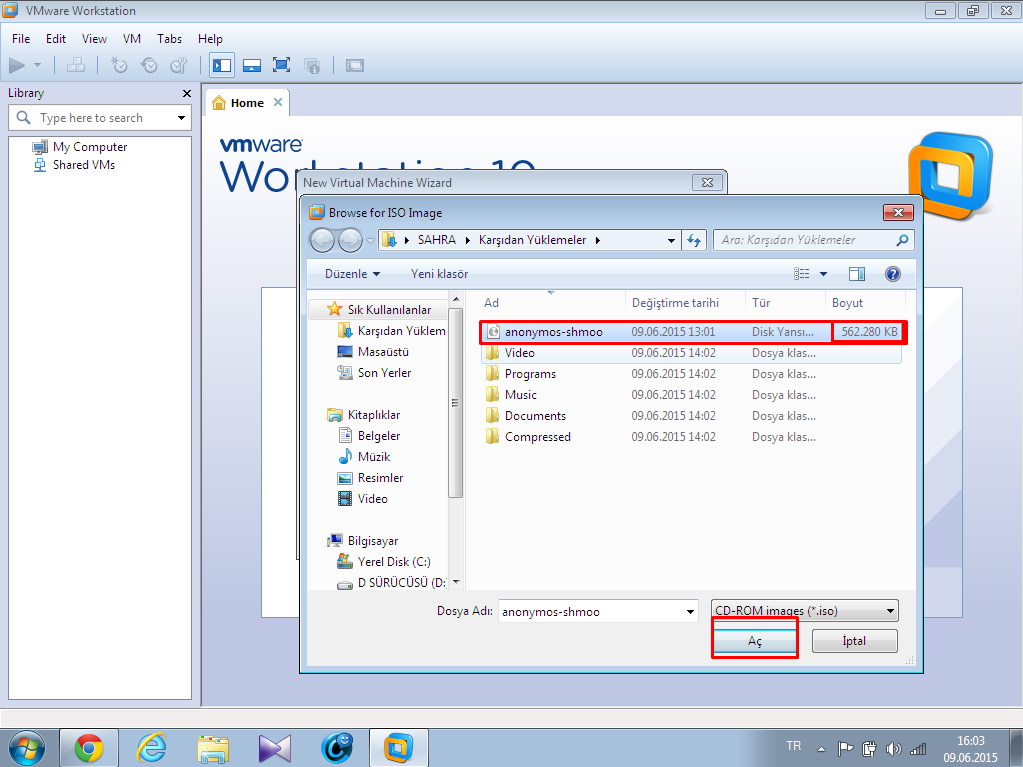Click the Yeni klasör button
1023x767 pixels.
tap(440, 274)
